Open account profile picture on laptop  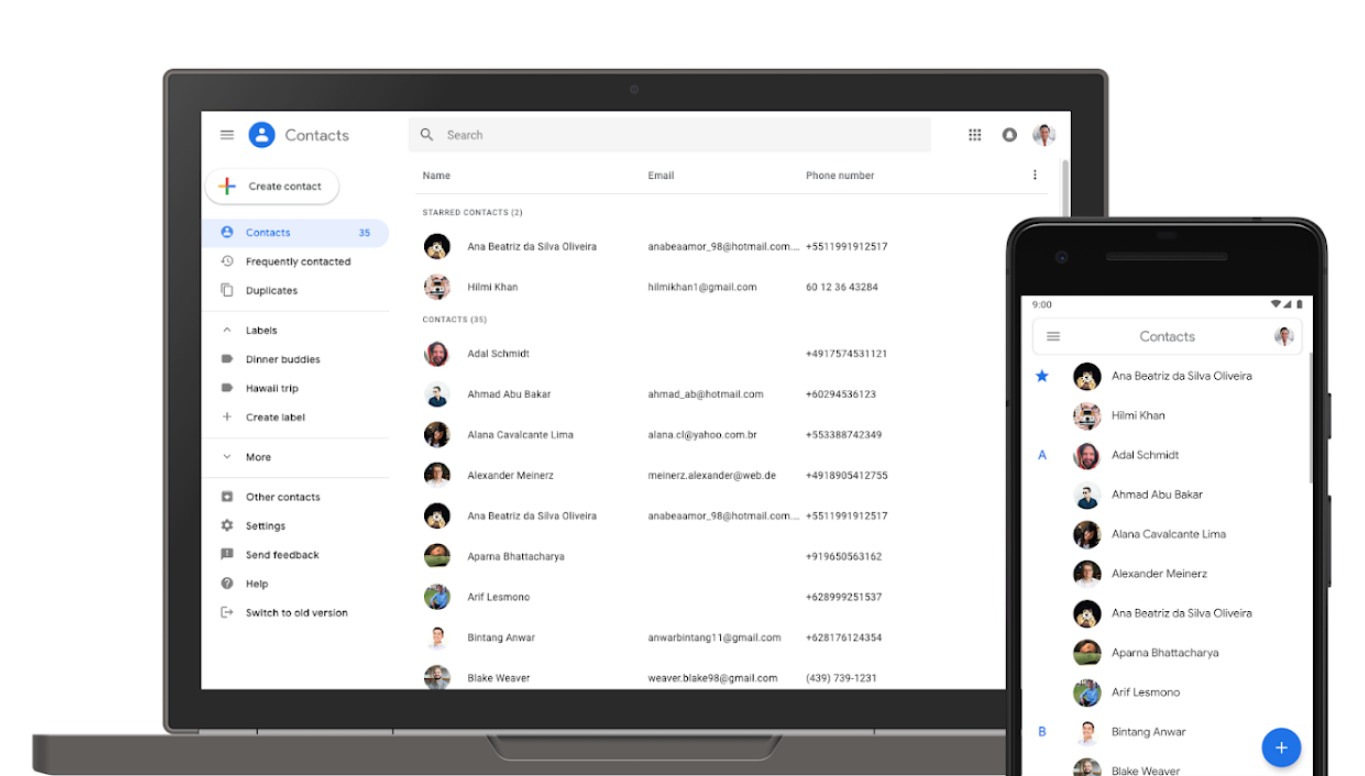(x=1044, y=135)
